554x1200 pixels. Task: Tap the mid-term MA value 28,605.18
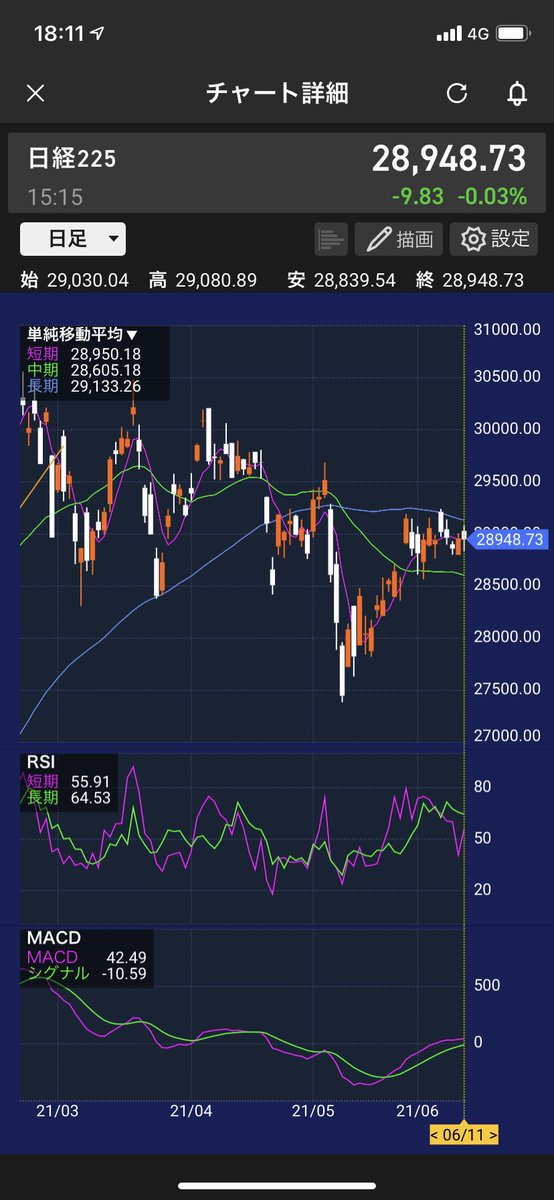106,370
